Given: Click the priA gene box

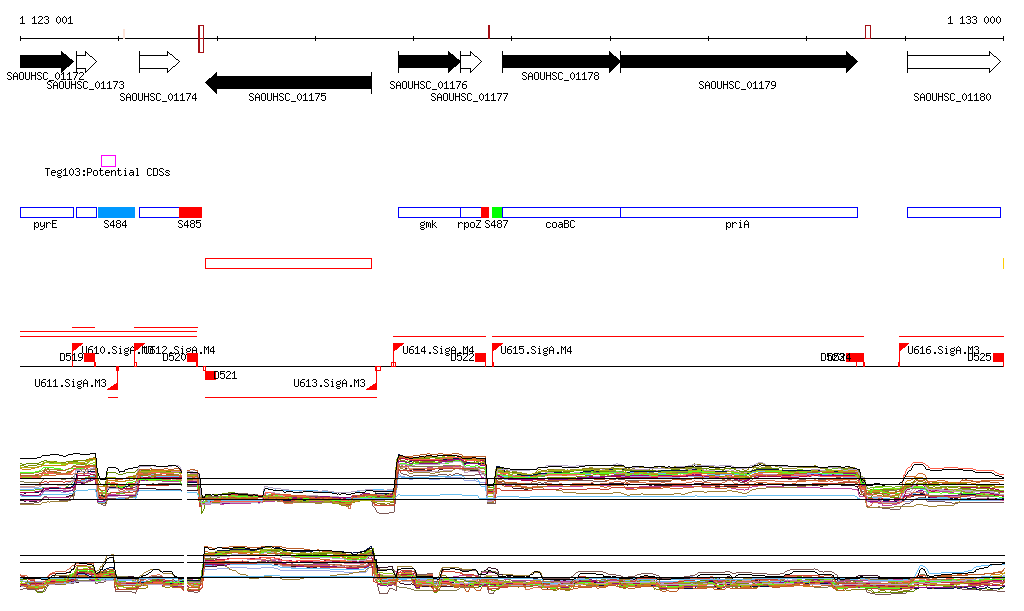Looking at the screenshot, I should 738,212.
